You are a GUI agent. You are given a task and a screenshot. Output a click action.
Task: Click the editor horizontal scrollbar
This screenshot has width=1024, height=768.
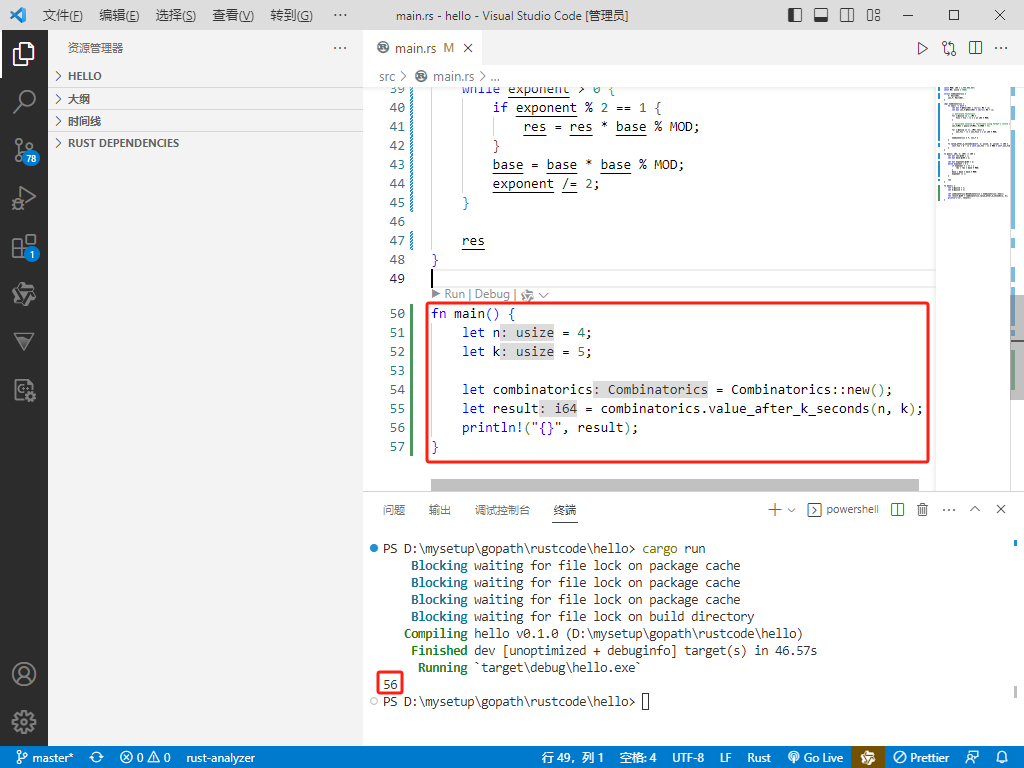pos(675,485)
